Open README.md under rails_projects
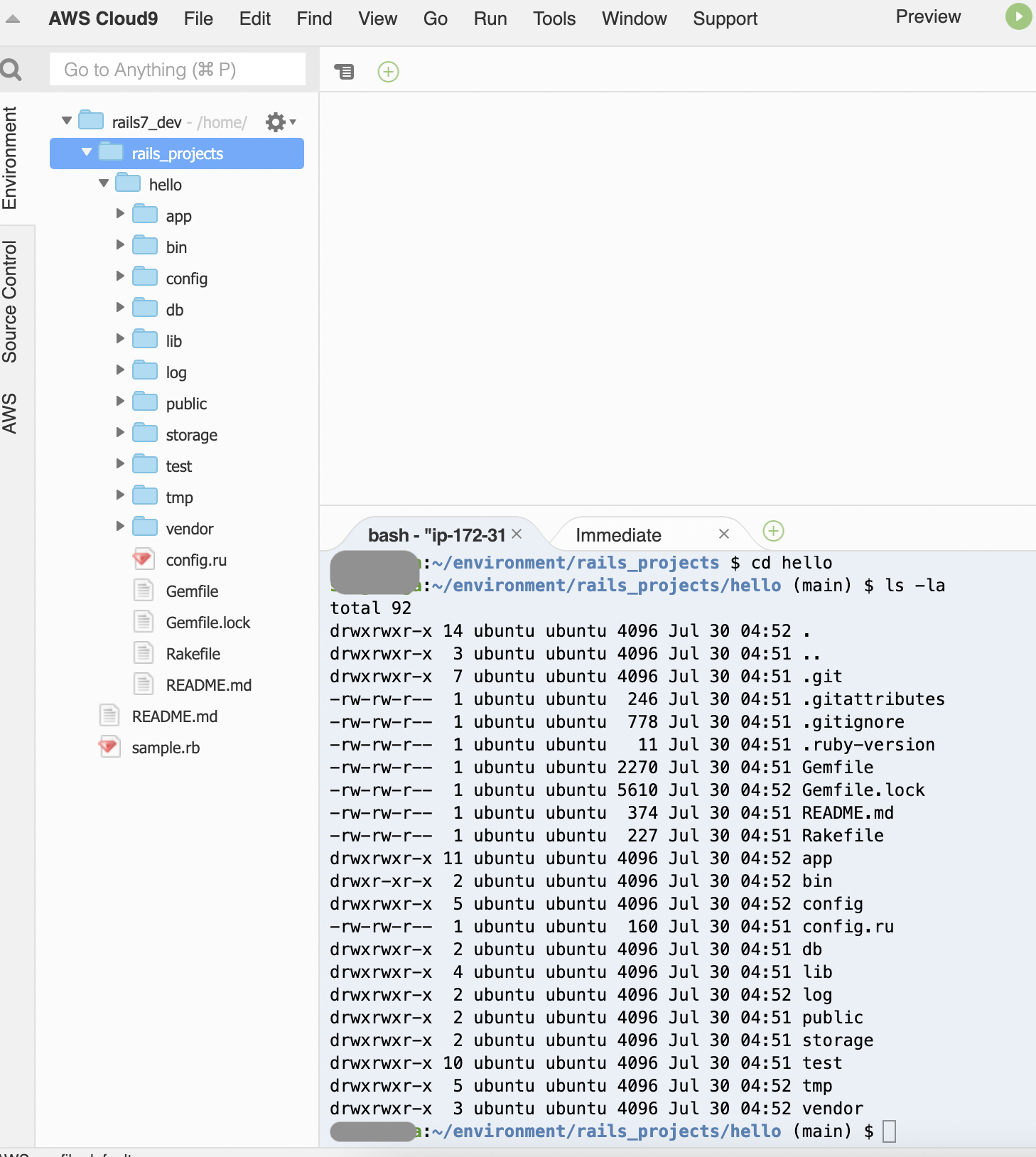 (175, 716)
